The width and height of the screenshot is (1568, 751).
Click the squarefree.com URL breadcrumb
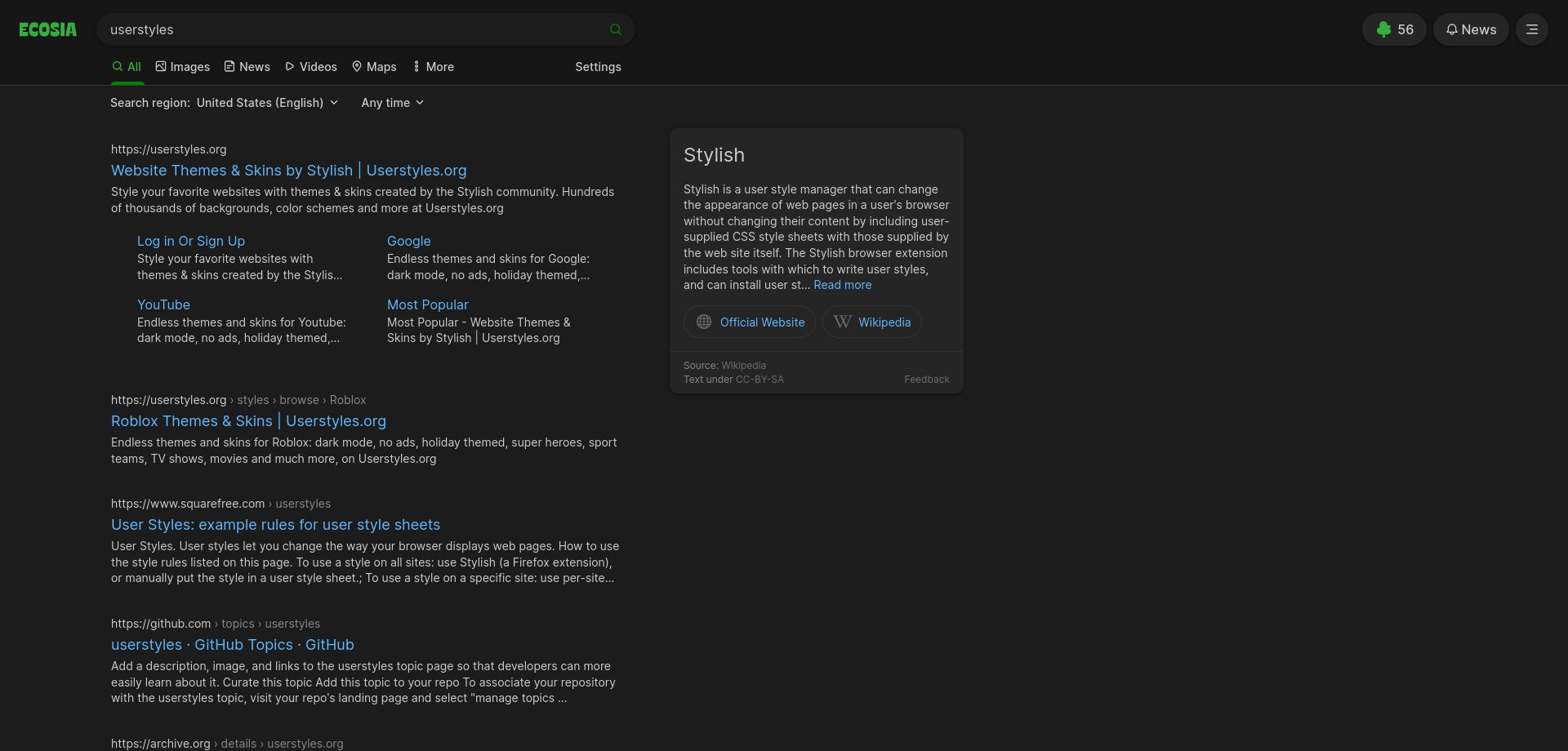220,504
